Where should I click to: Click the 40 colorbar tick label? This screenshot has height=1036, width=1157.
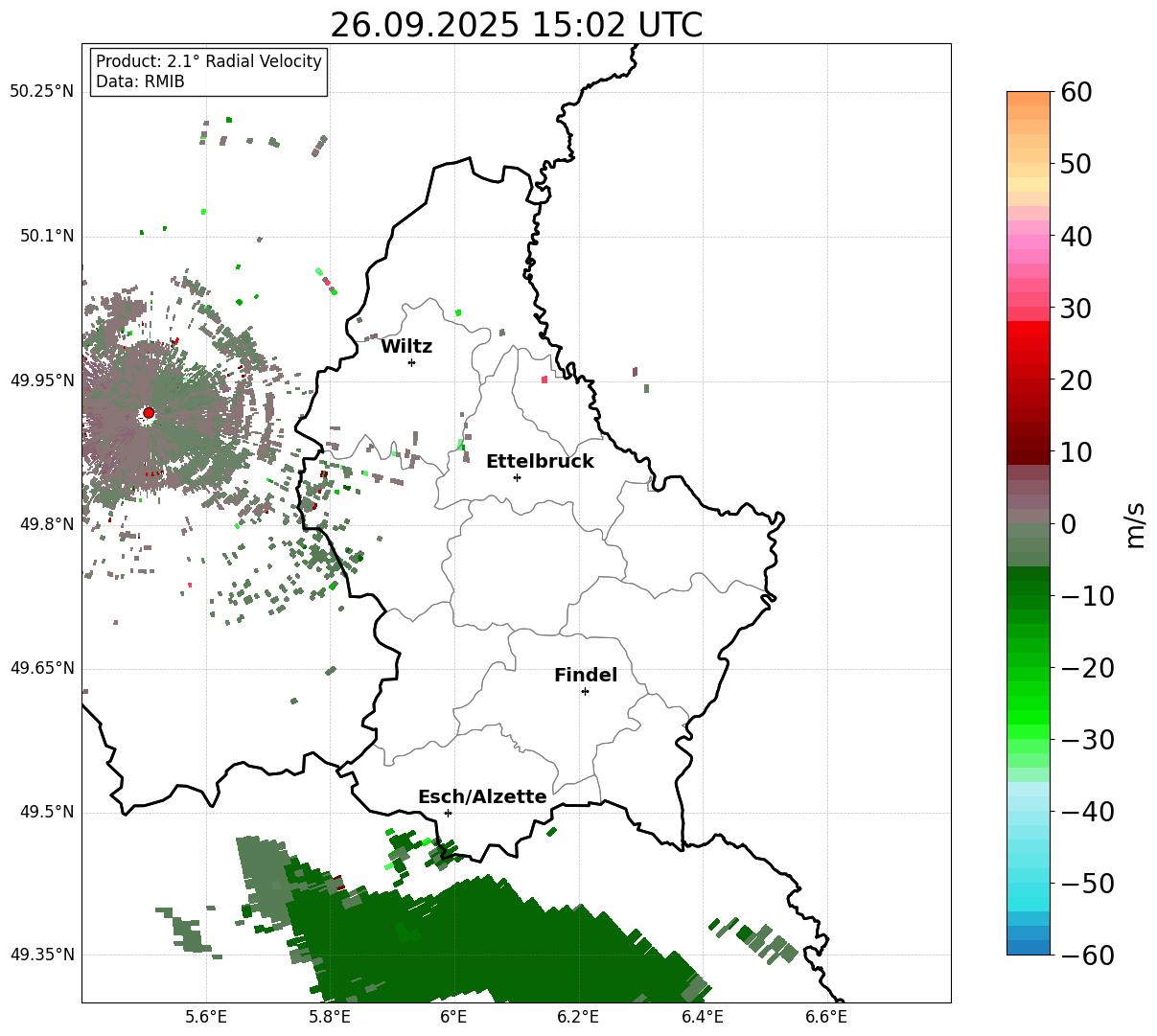(x=1075, y=236)
